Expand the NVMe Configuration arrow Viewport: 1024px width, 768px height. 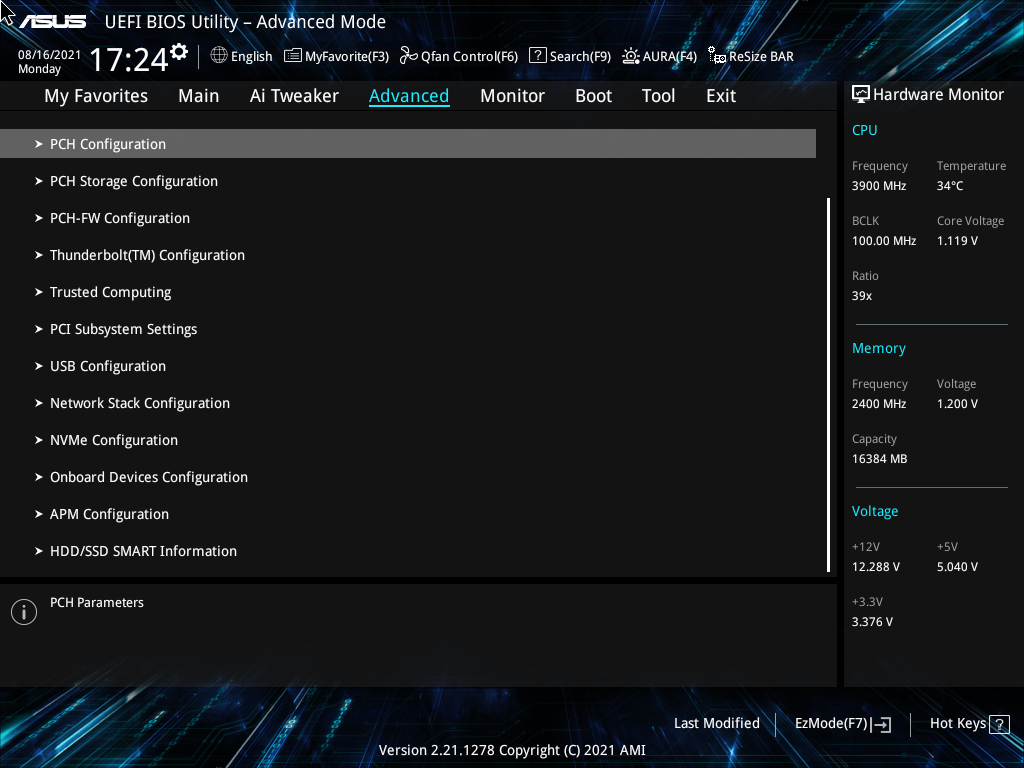[x=39, y=440]
